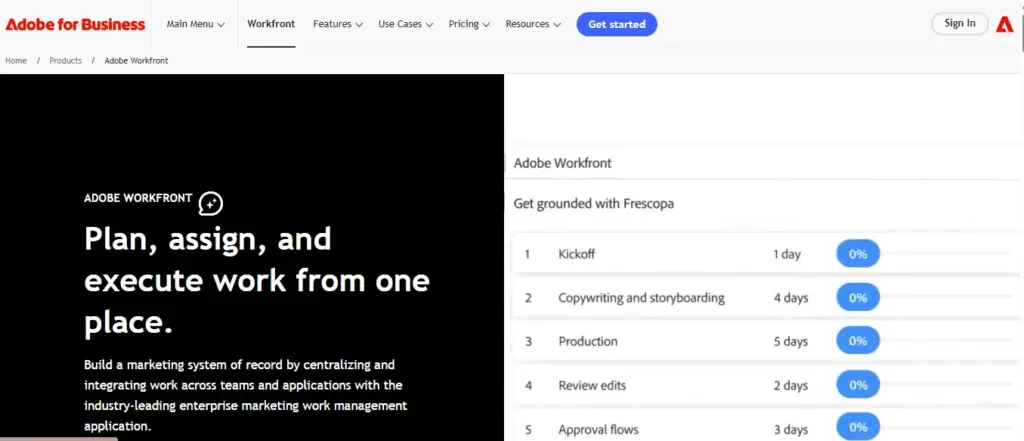Click the Kickoff 0% progress badge
This screenshot has height=441, width=1024.
pyautogui.click(x=857, y=254)
